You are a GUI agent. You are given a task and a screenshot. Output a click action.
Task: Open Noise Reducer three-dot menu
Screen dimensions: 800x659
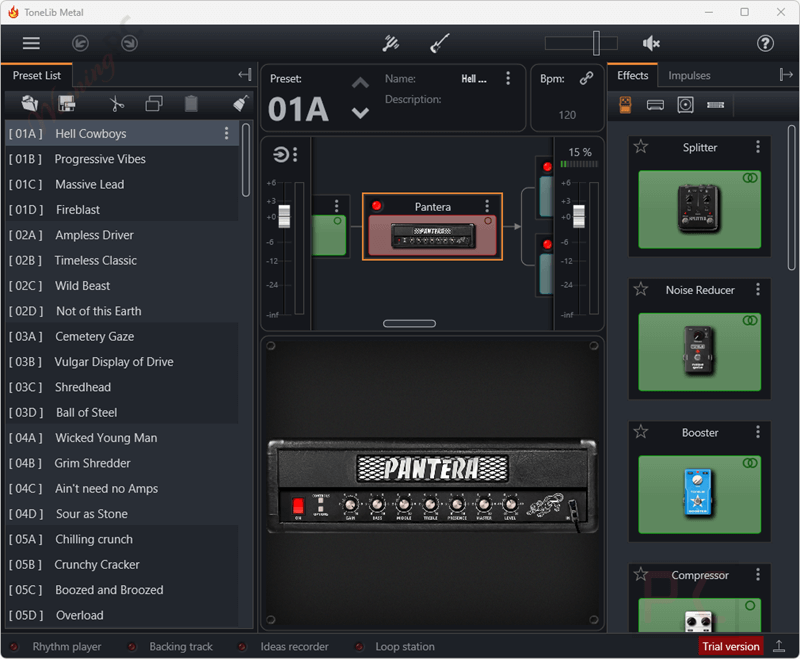point(758,290)
